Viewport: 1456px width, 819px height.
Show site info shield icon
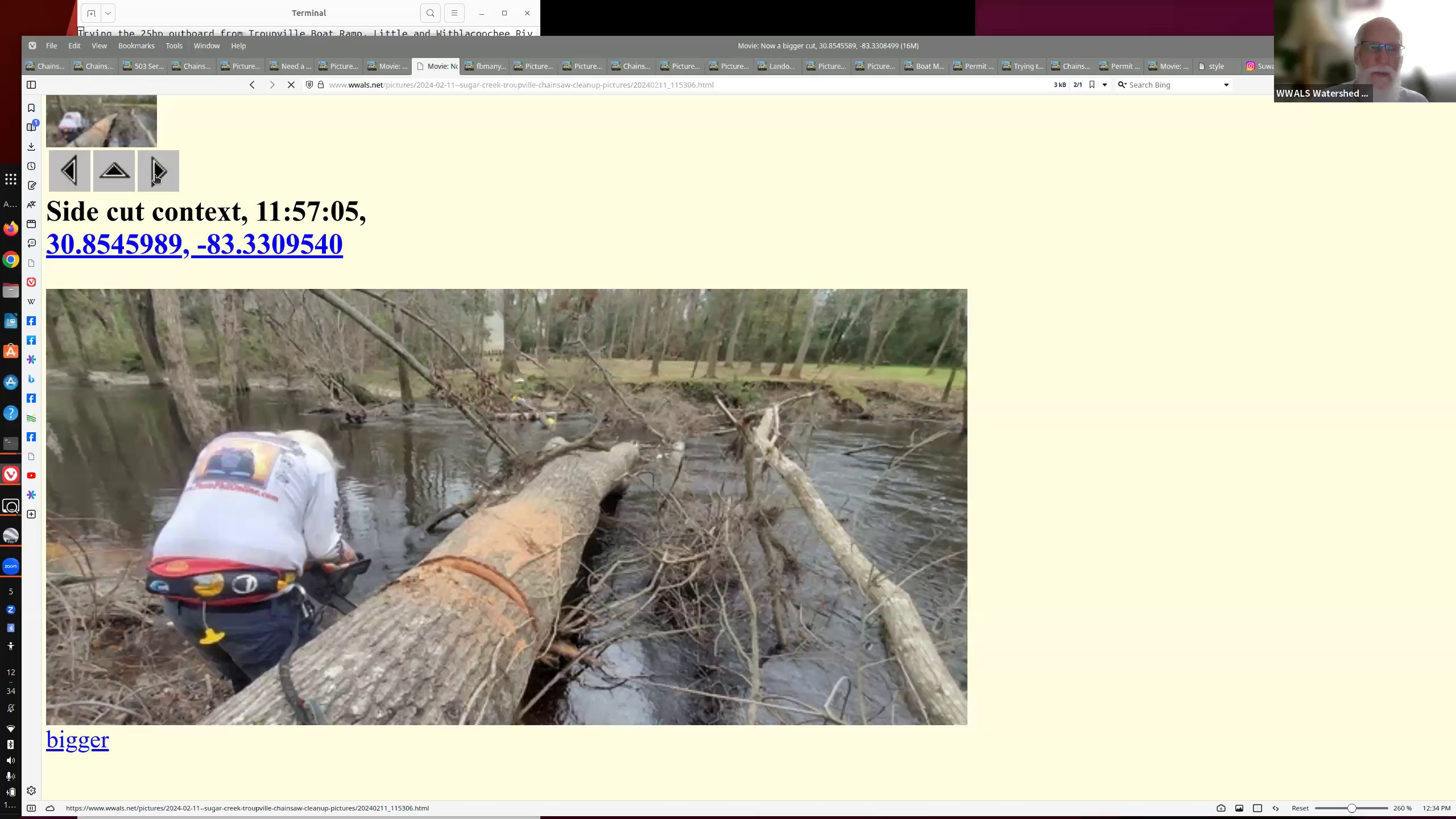(309, 85)
